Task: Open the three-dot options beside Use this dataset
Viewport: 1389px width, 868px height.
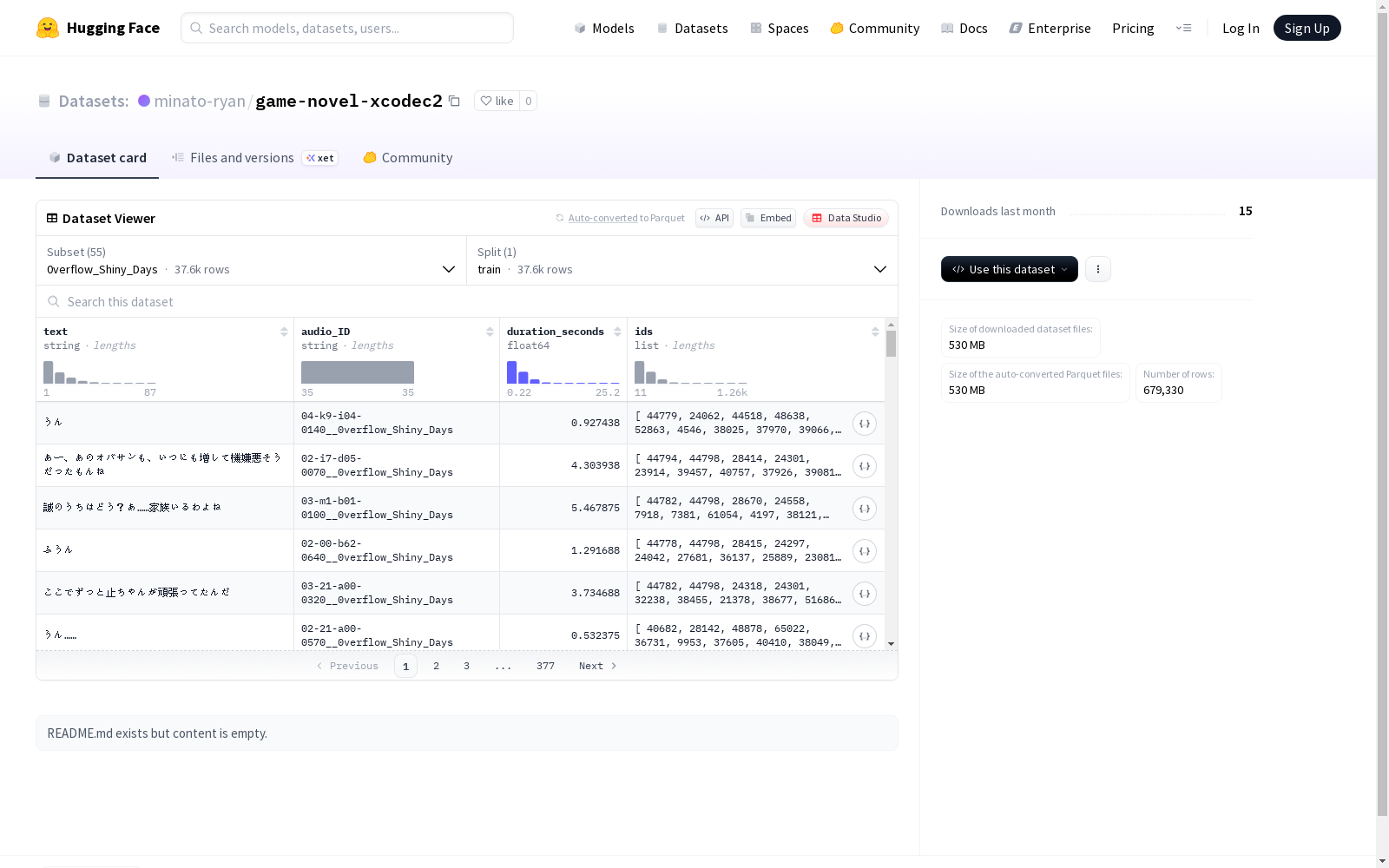Action: pos(1098,269)
